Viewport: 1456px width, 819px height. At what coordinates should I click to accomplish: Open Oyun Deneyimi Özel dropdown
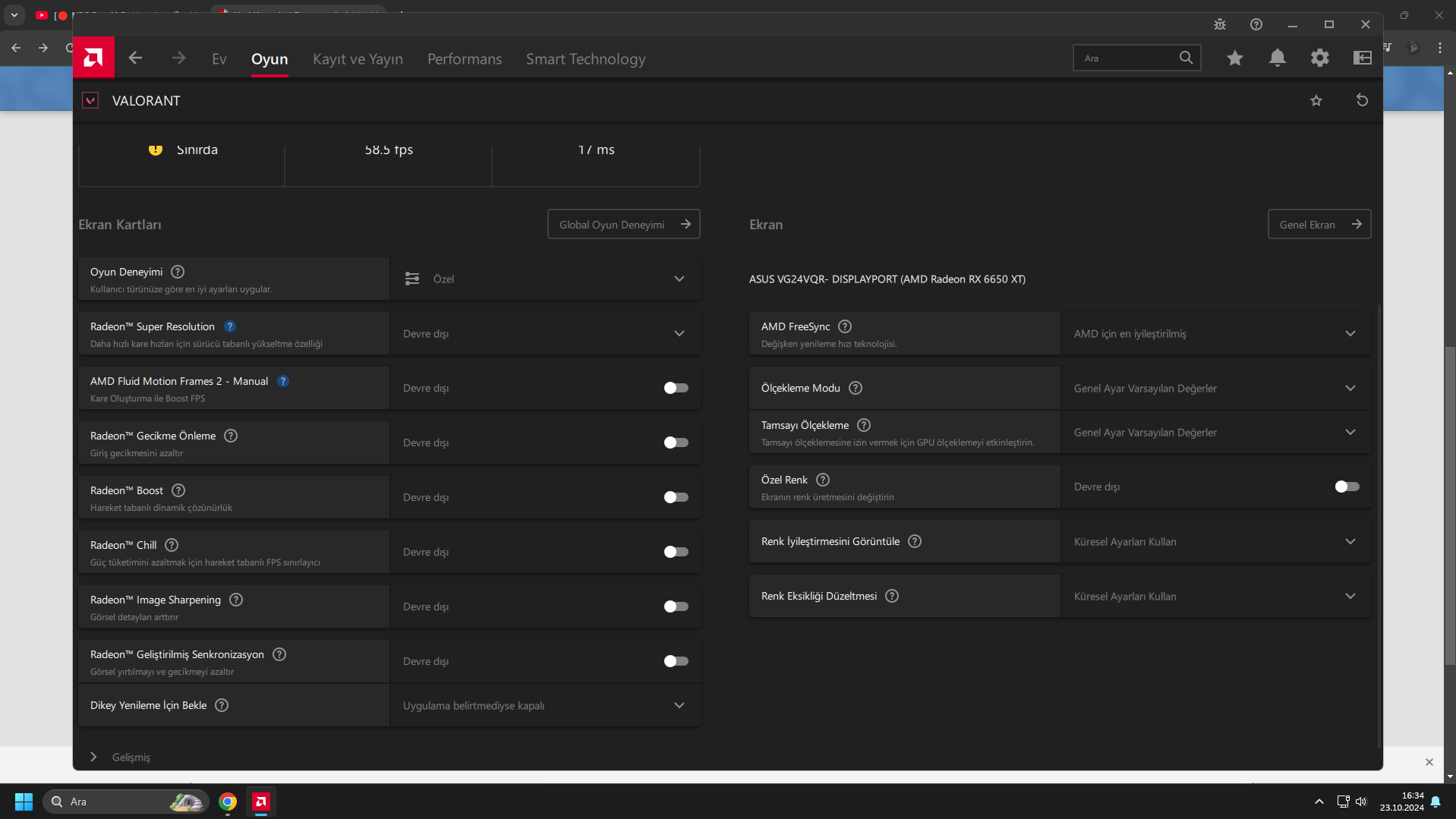tap(545, 279)
